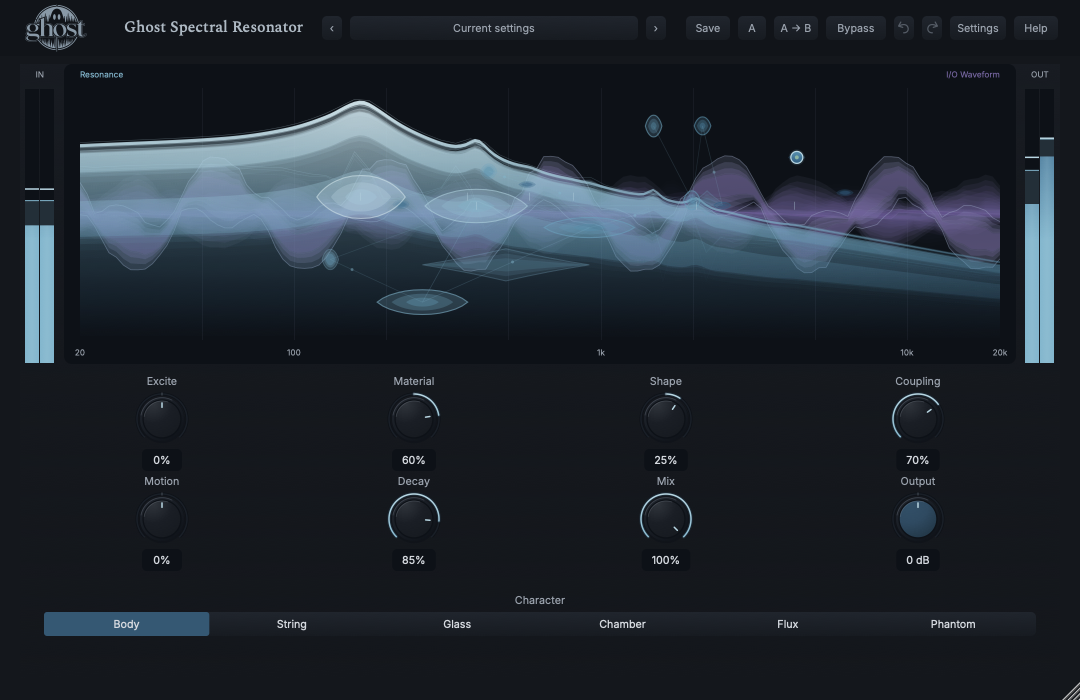This screenshot has width=1080, height=700.
Task: Go to next preset arrow
Action: tap(656, 28)
